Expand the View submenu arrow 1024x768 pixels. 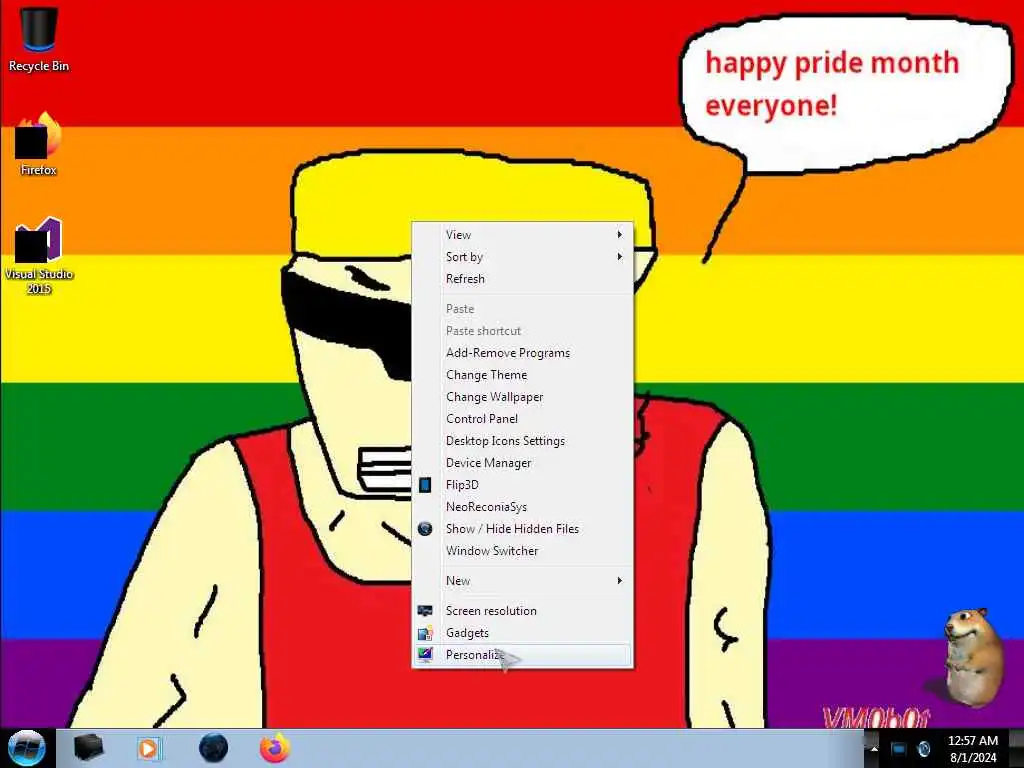coord(620,234)
